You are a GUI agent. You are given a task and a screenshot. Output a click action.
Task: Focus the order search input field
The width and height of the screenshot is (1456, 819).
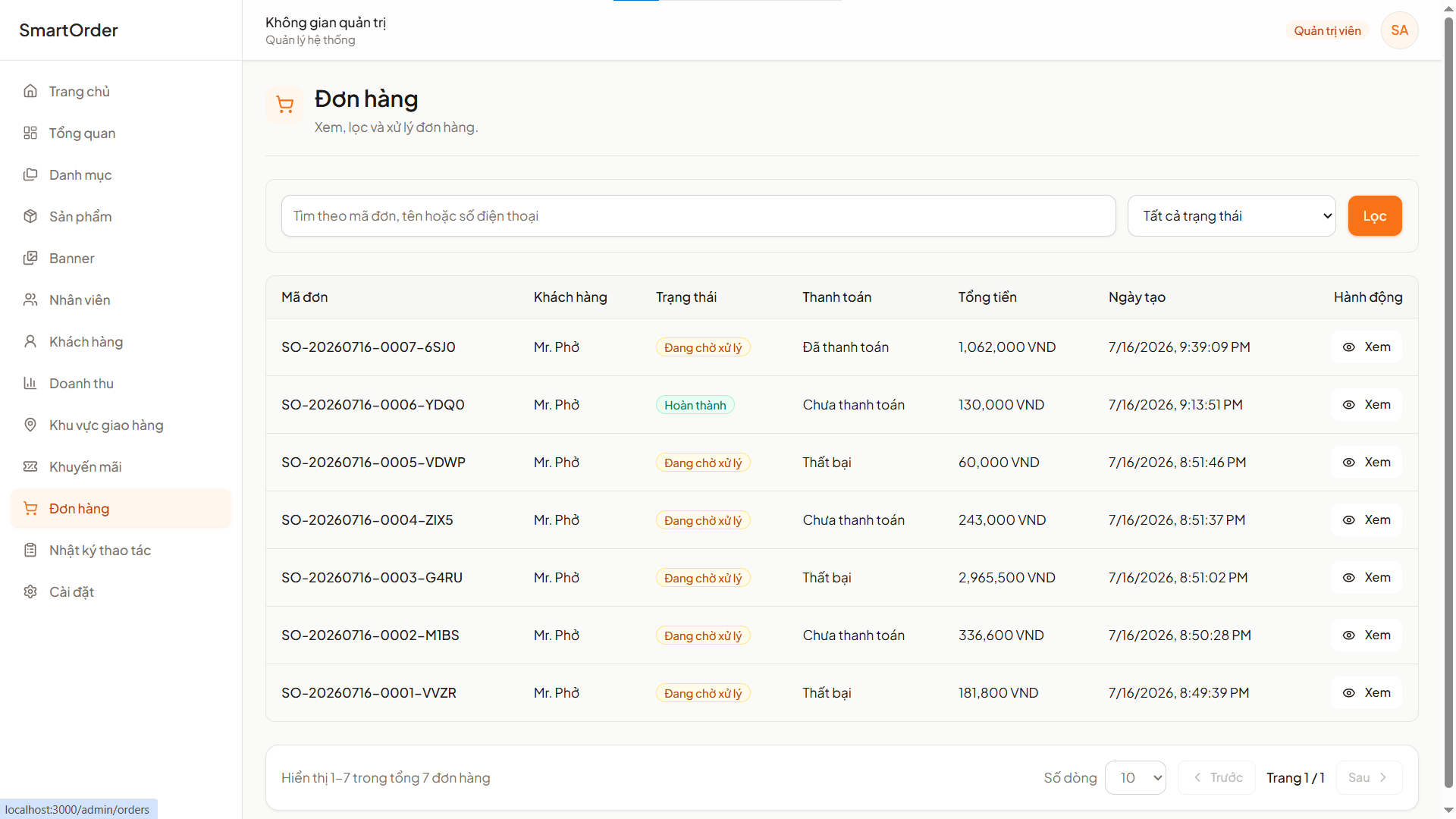click(x=698, y=216)
